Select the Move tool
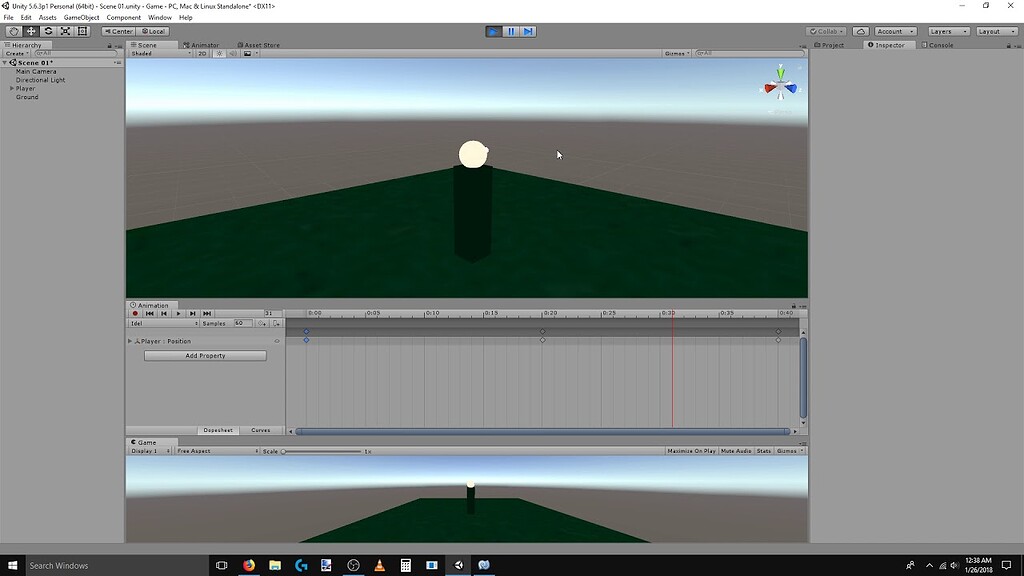 click(29, 31)
